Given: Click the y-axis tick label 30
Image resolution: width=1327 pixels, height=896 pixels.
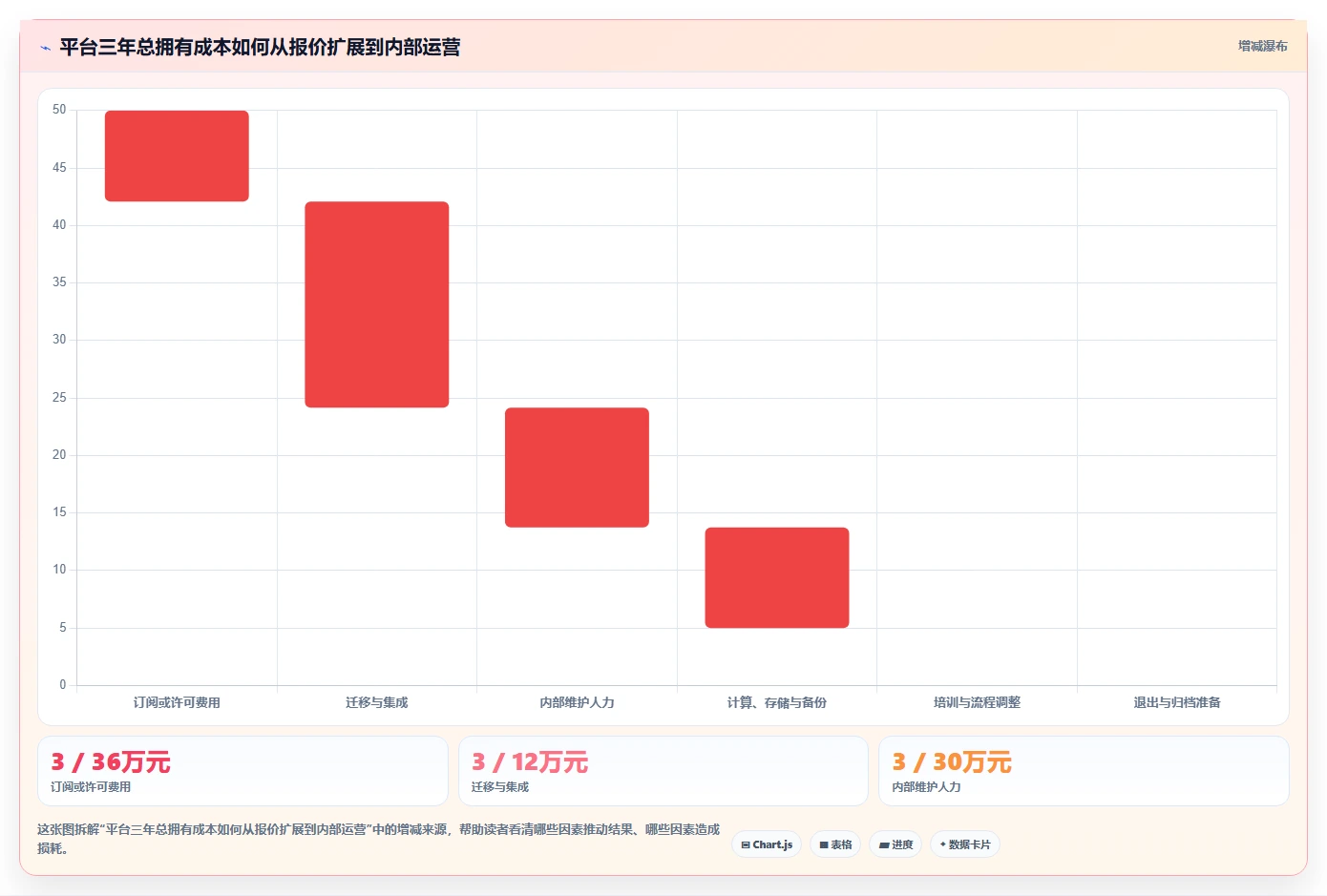Looking at the screenshot, I should [59, 340].
